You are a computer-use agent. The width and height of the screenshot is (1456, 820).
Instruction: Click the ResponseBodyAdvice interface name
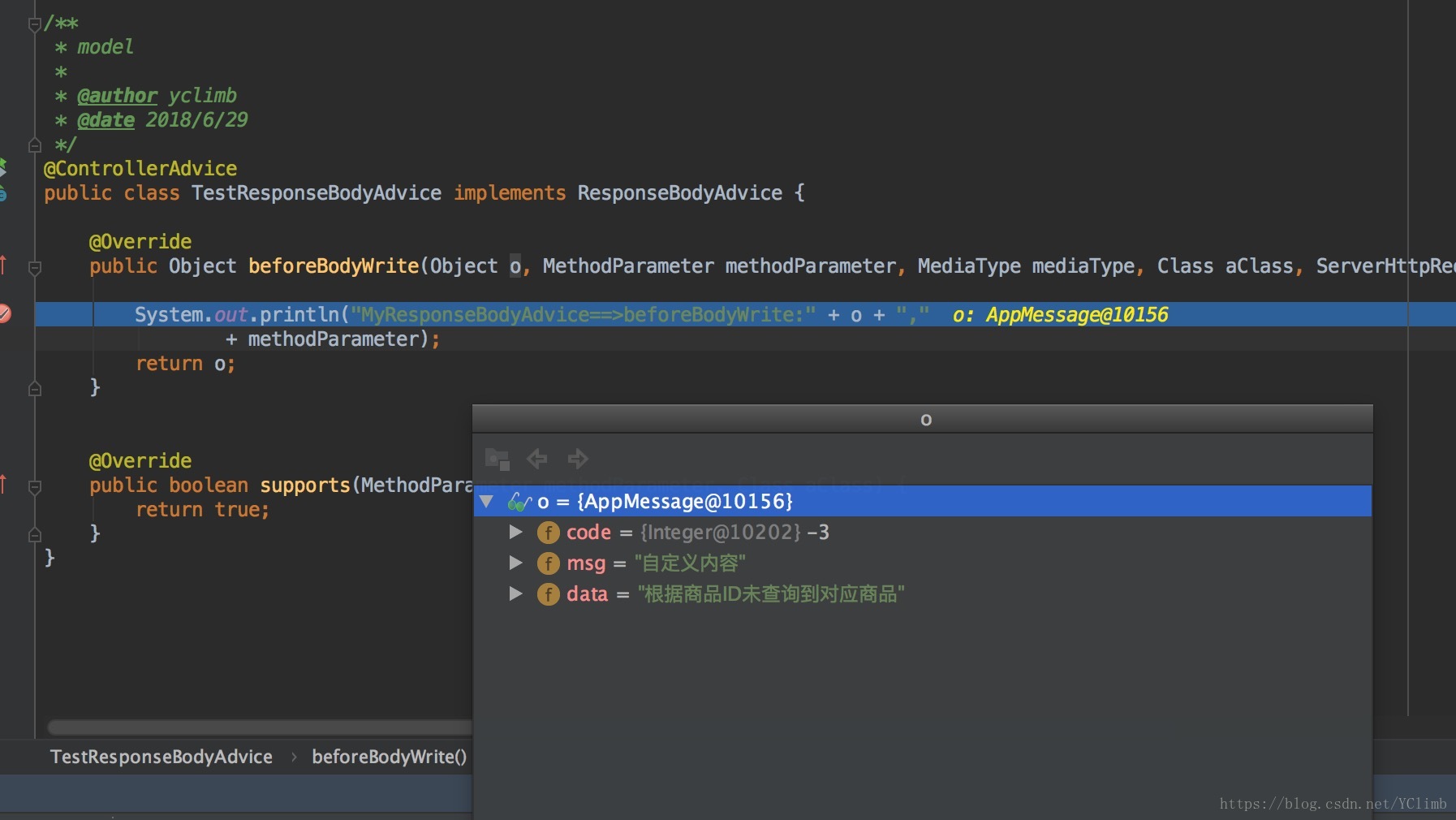(x=680, y=193)
